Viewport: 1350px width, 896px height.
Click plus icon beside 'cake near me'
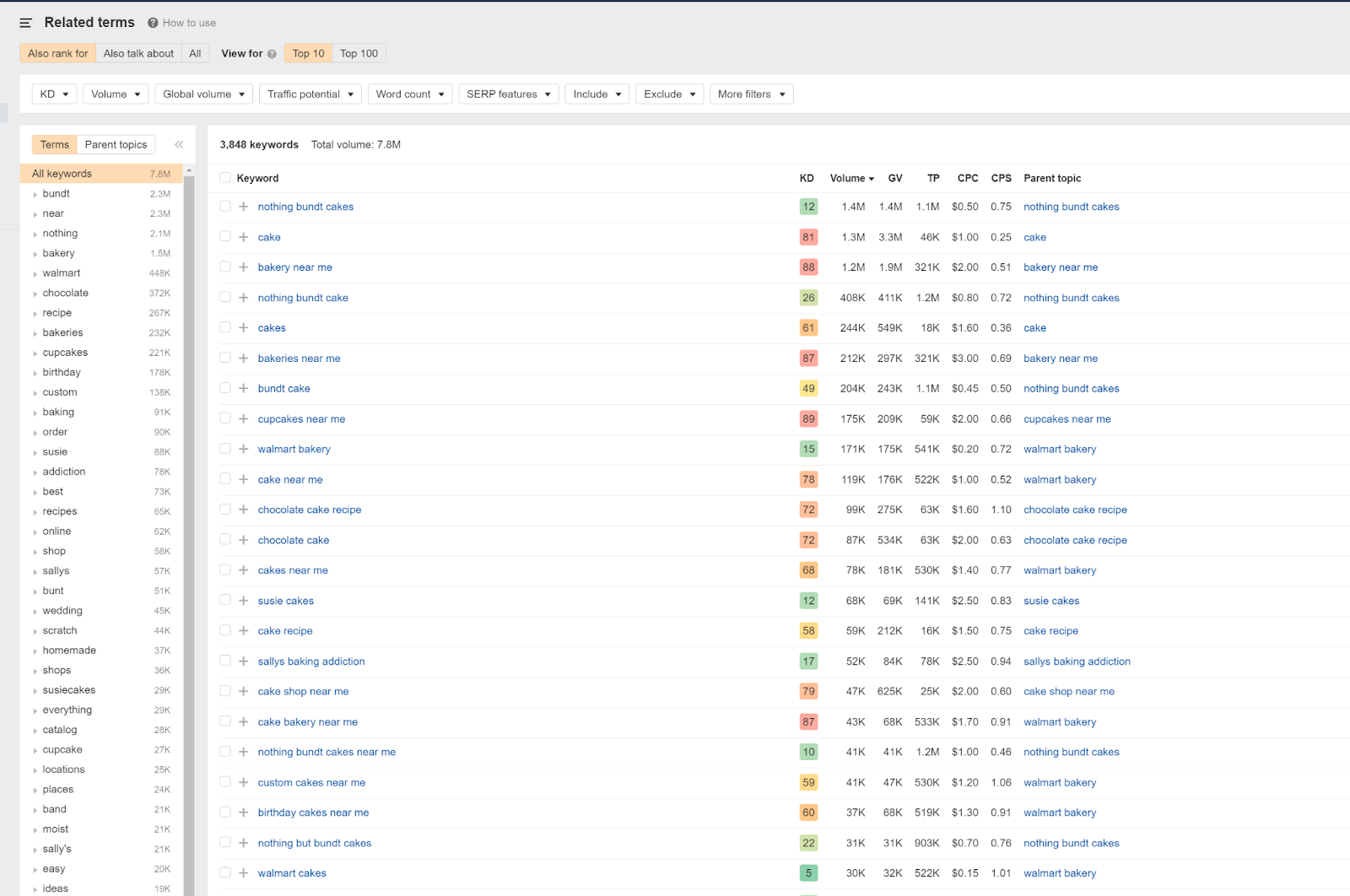pos(243,480)
